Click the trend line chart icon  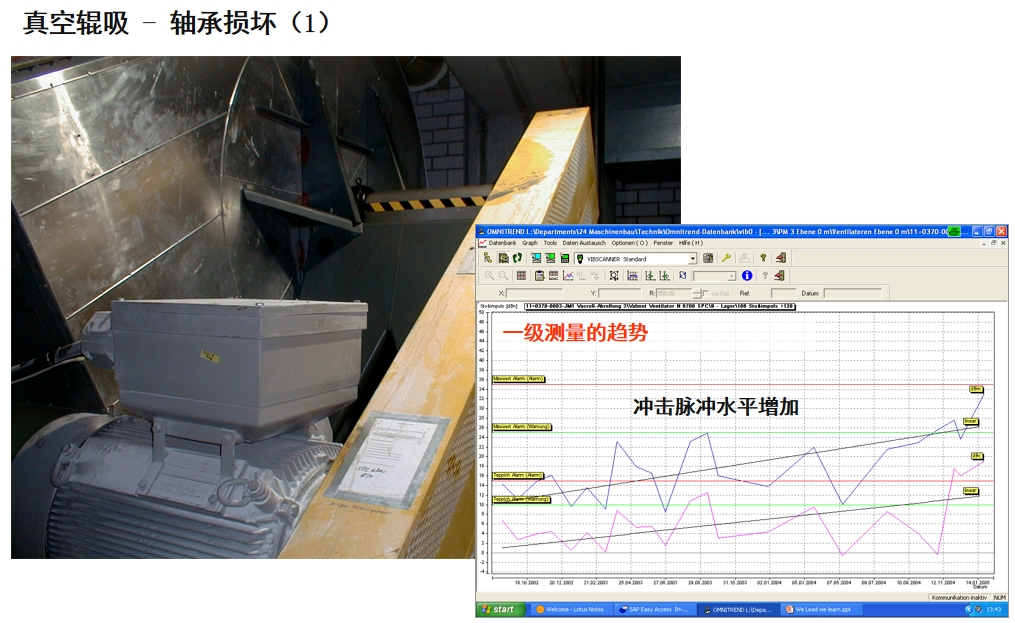coord(568,275)
